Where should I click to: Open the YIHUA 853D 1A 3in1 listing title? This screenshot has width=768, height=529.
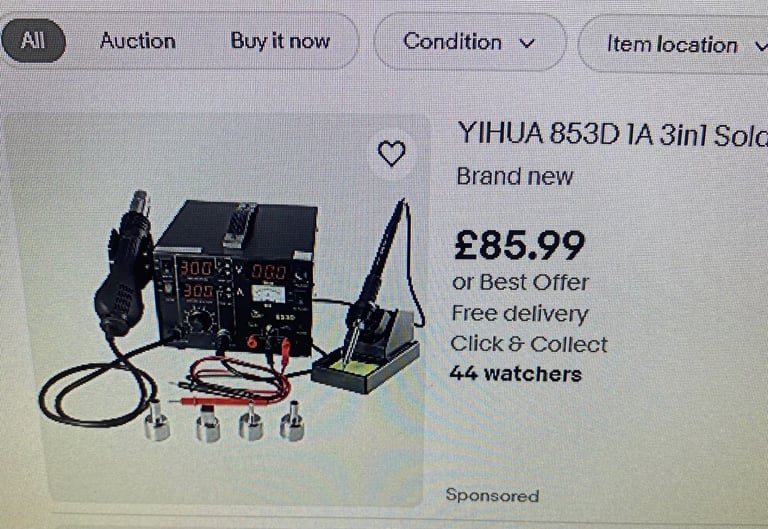pos(612,134)
